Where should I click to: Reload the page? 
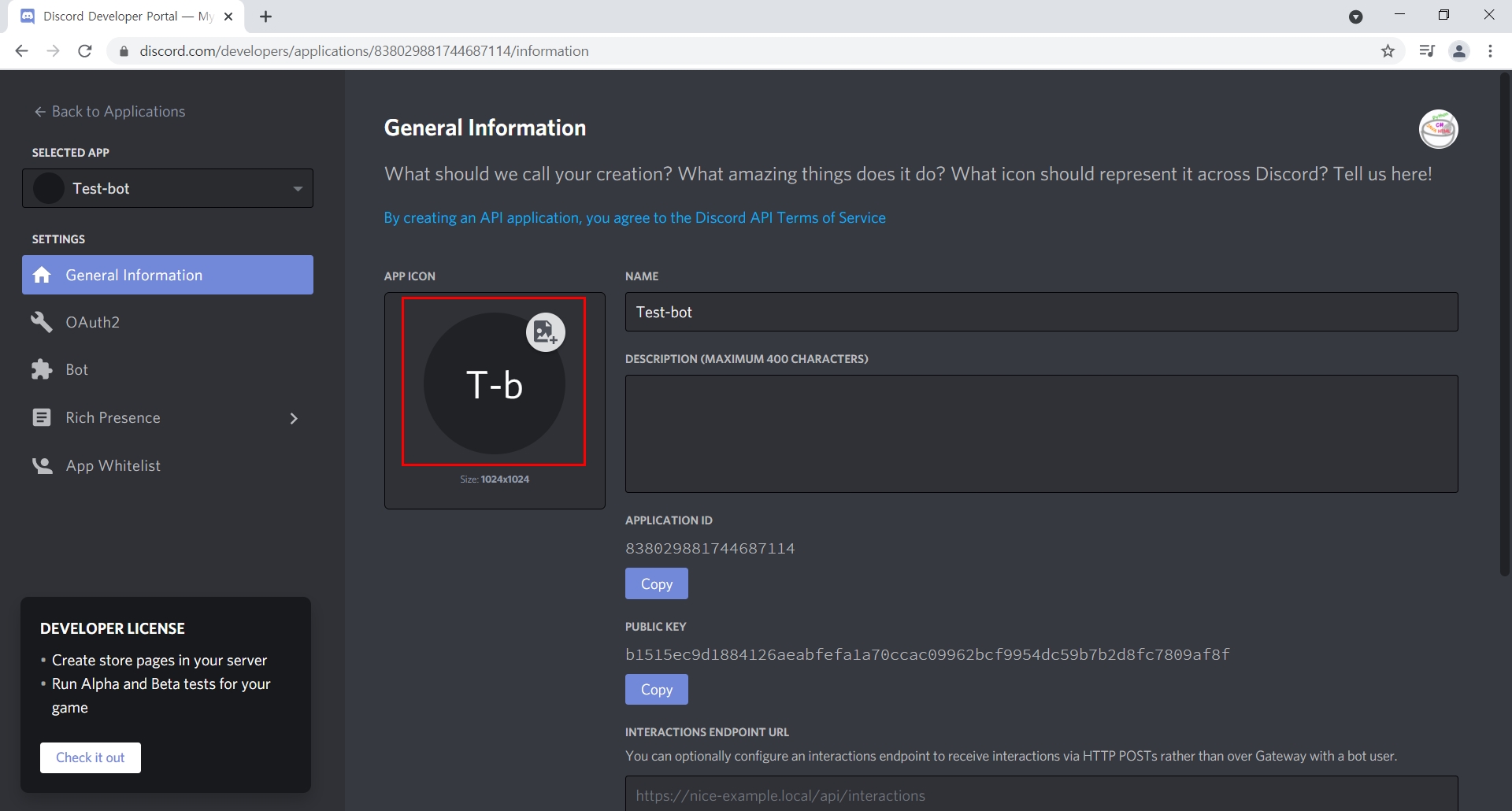[x=85, y=51]
